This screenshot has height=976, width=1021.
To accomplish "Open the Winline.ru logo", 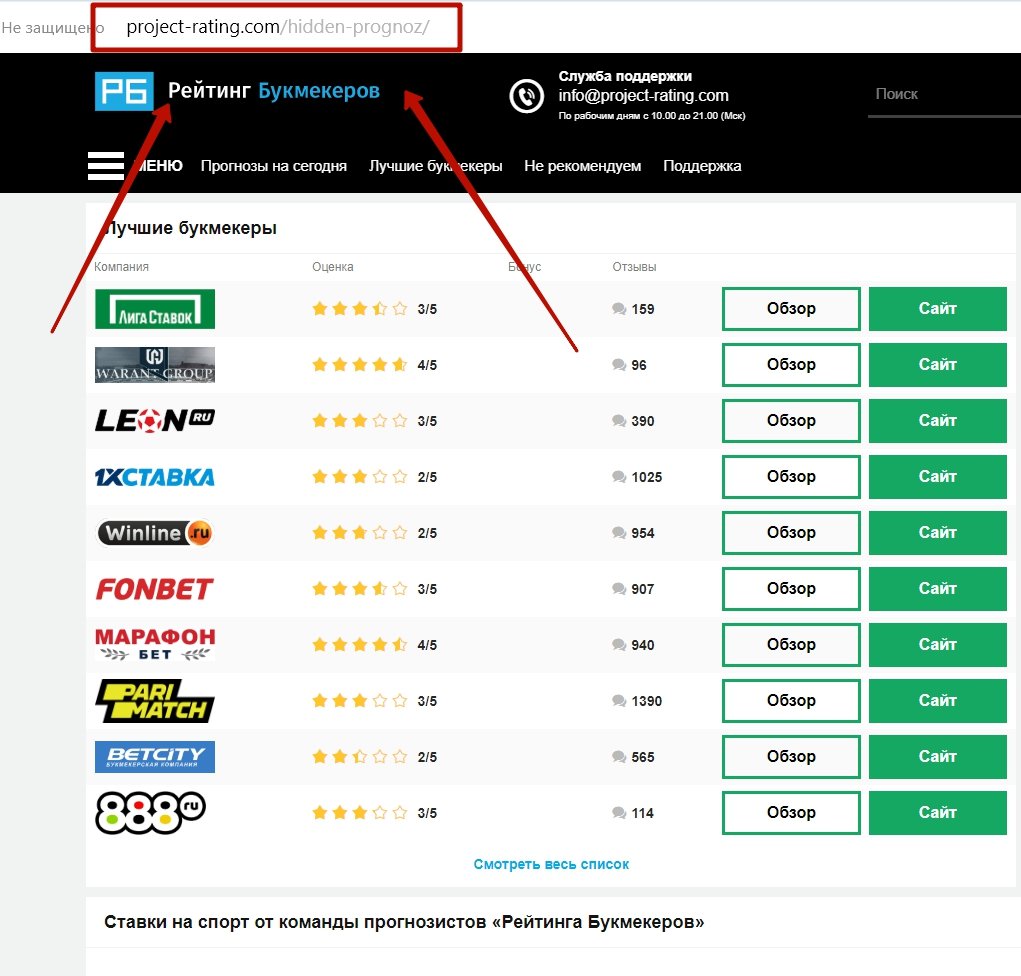I will [155, 533].
